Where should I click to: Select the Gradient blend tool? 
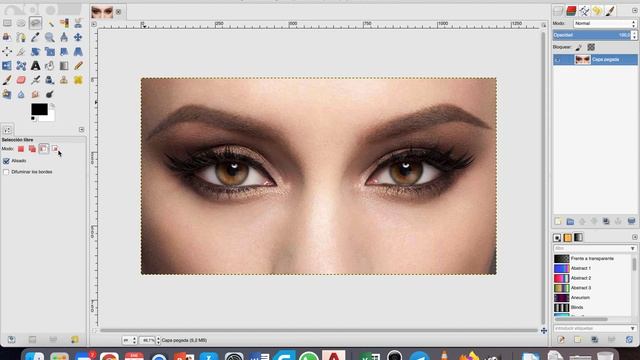pyautogui.click(x=64, y=66)
